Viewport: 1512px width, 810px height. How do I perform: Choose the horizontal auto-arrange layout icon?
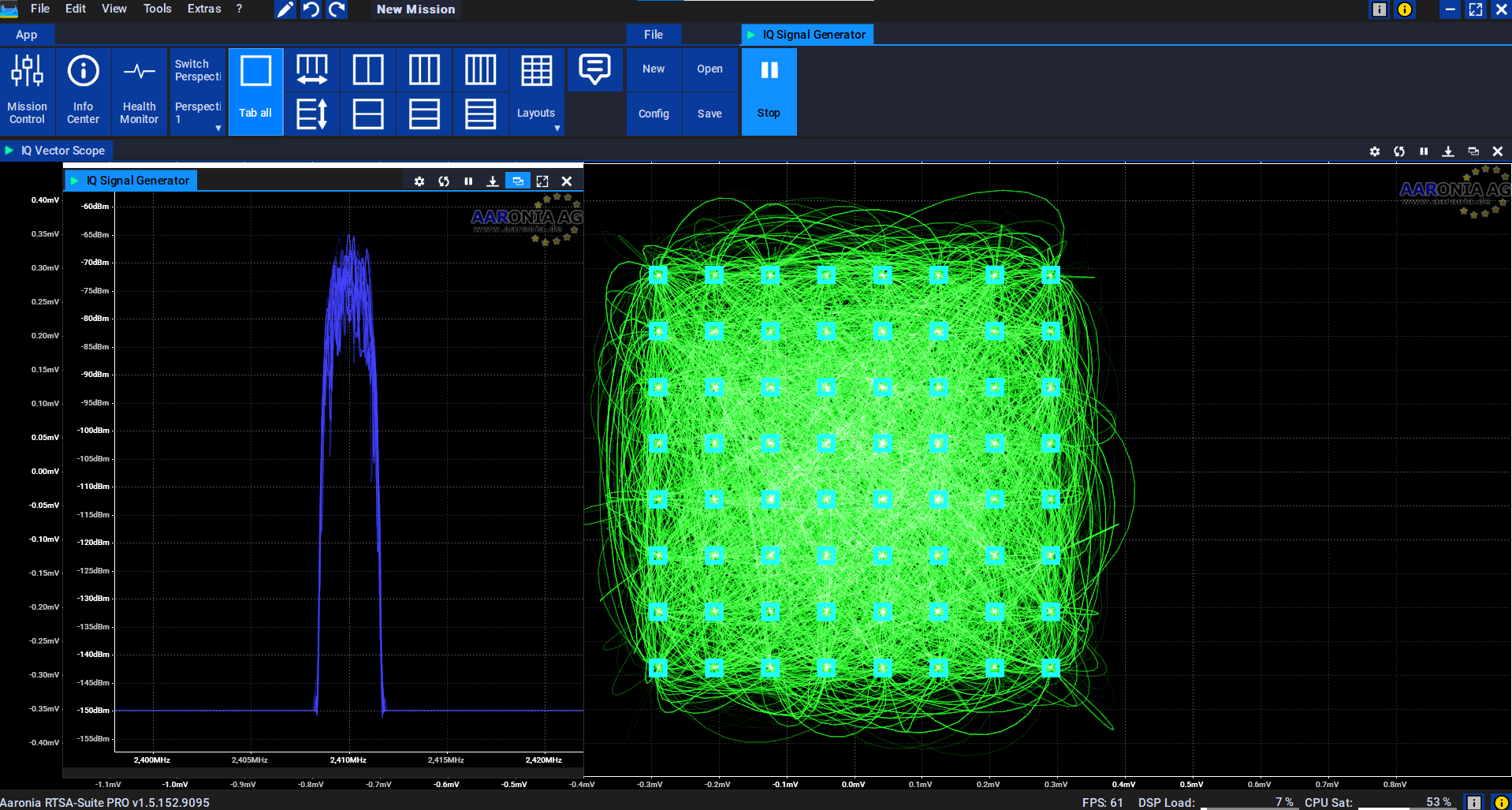[x=312, y=70]
